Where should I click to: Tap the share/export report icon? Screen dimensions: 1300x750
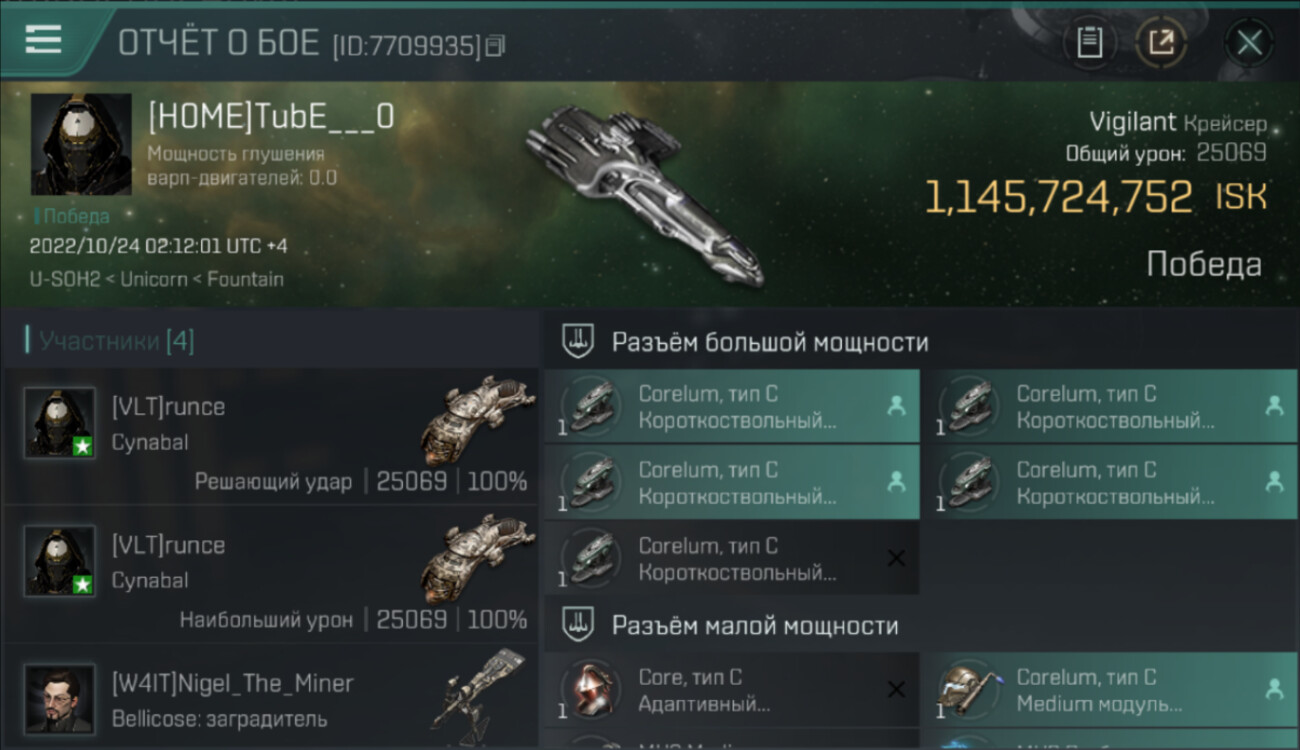(1161, 42)
